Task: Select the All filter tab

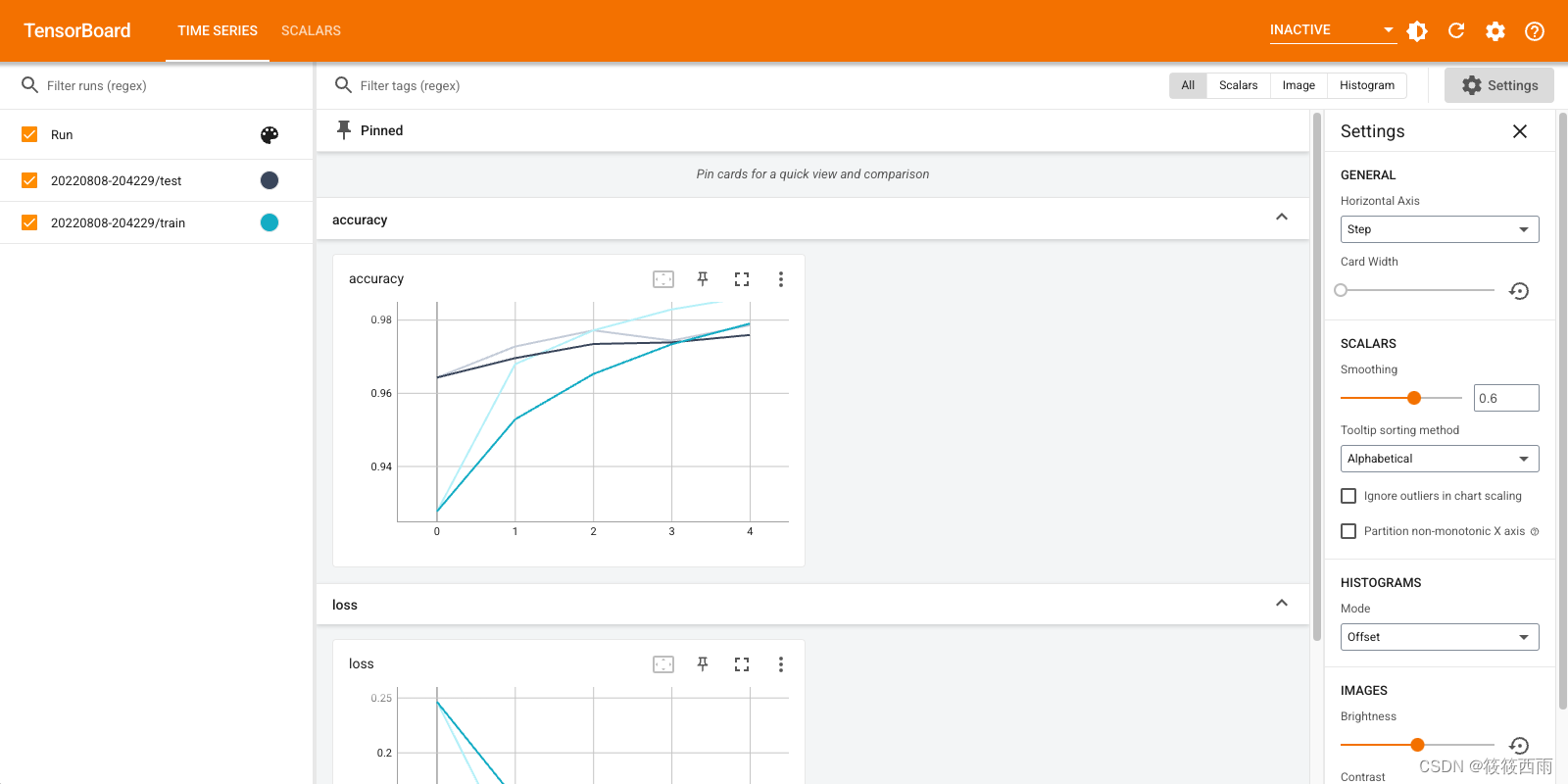Action: [x=1188, y=85]
